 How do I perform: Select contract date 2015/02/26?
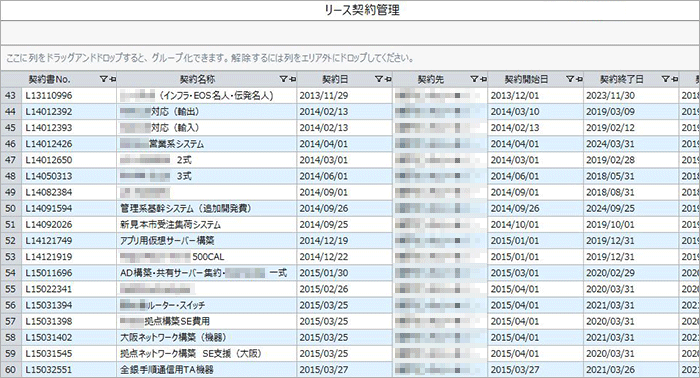[345, 289]
